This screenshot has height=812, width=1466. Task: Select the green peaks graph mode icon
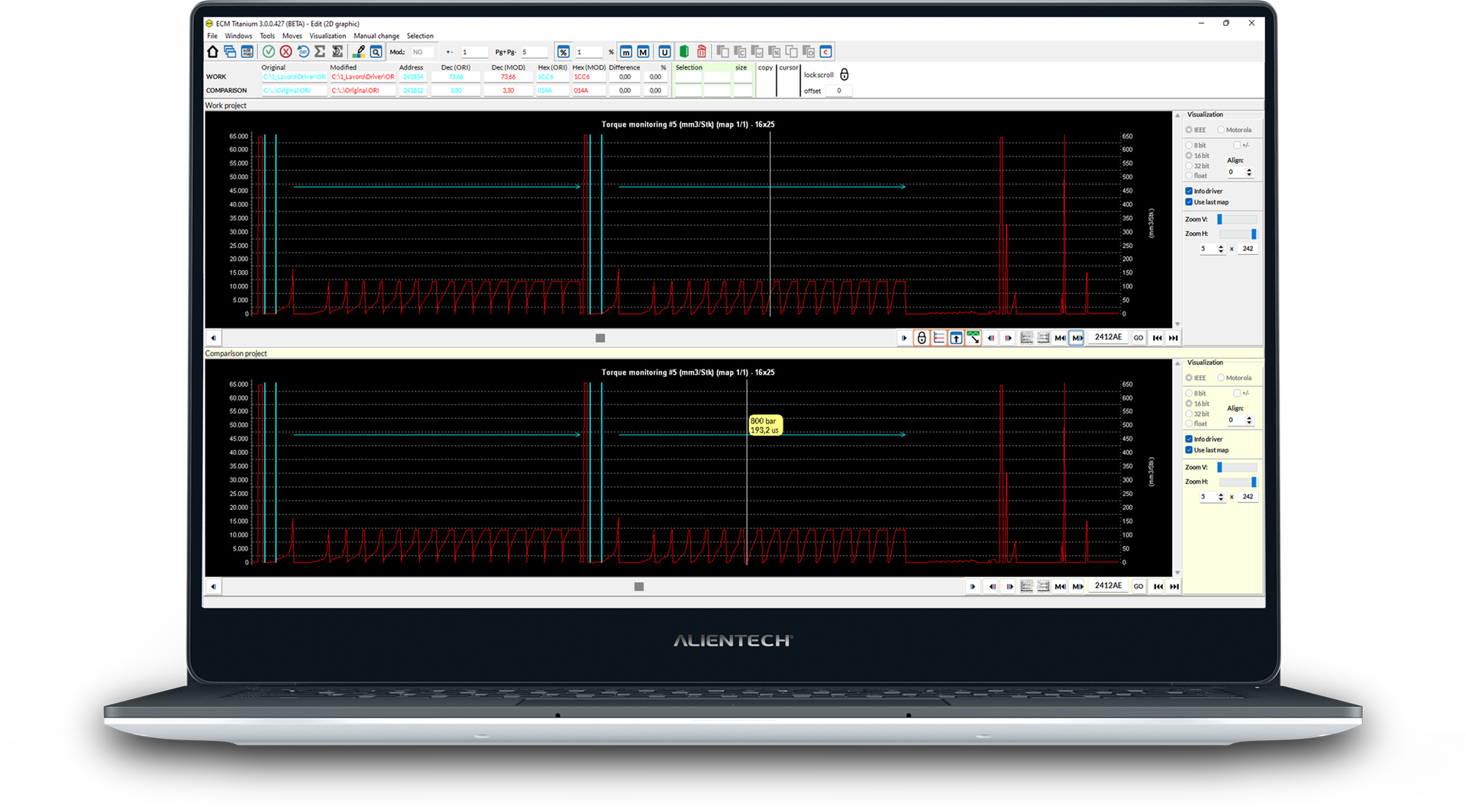point(973,337)
